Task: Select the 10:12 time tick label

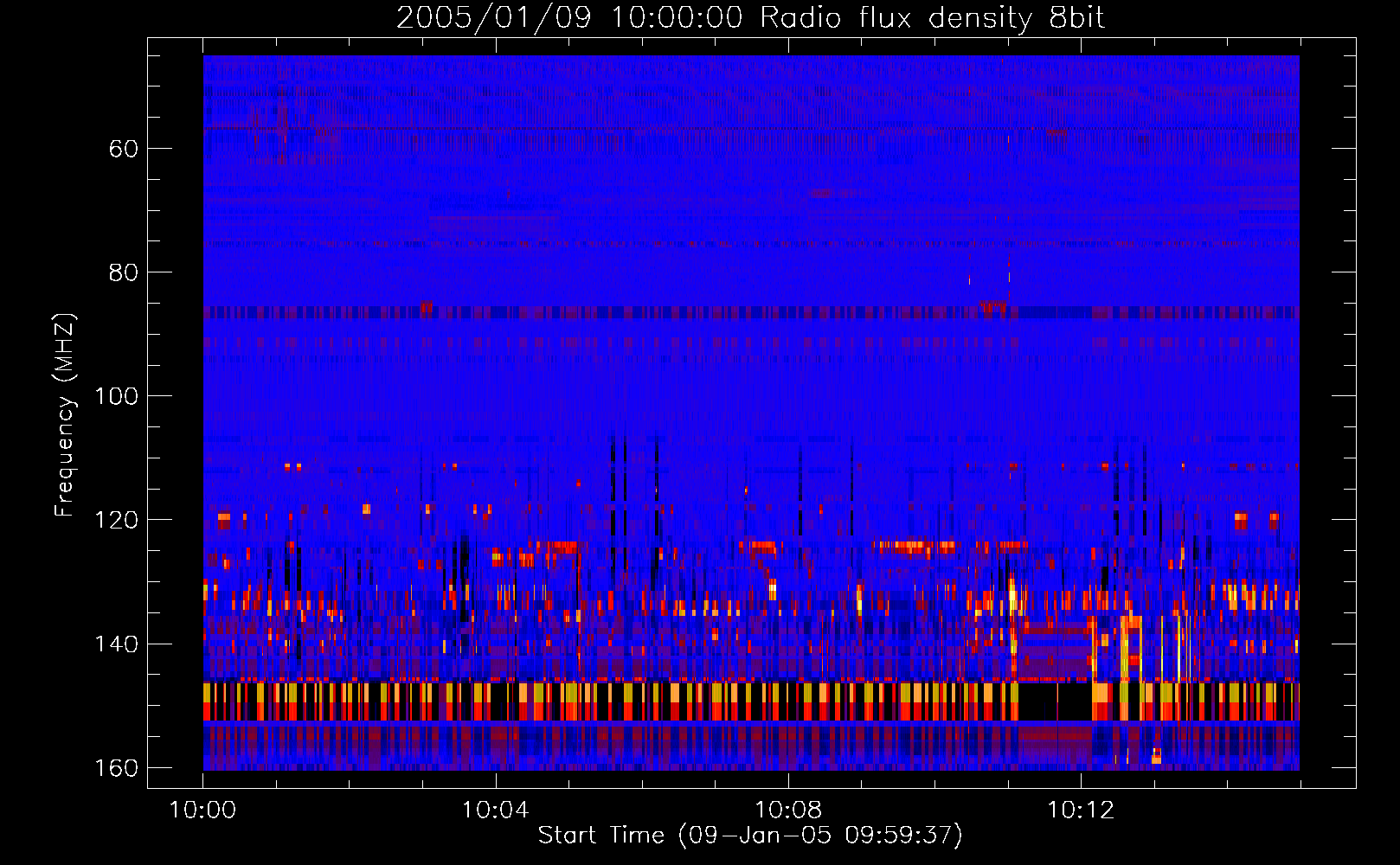Action: (1081, 811)
